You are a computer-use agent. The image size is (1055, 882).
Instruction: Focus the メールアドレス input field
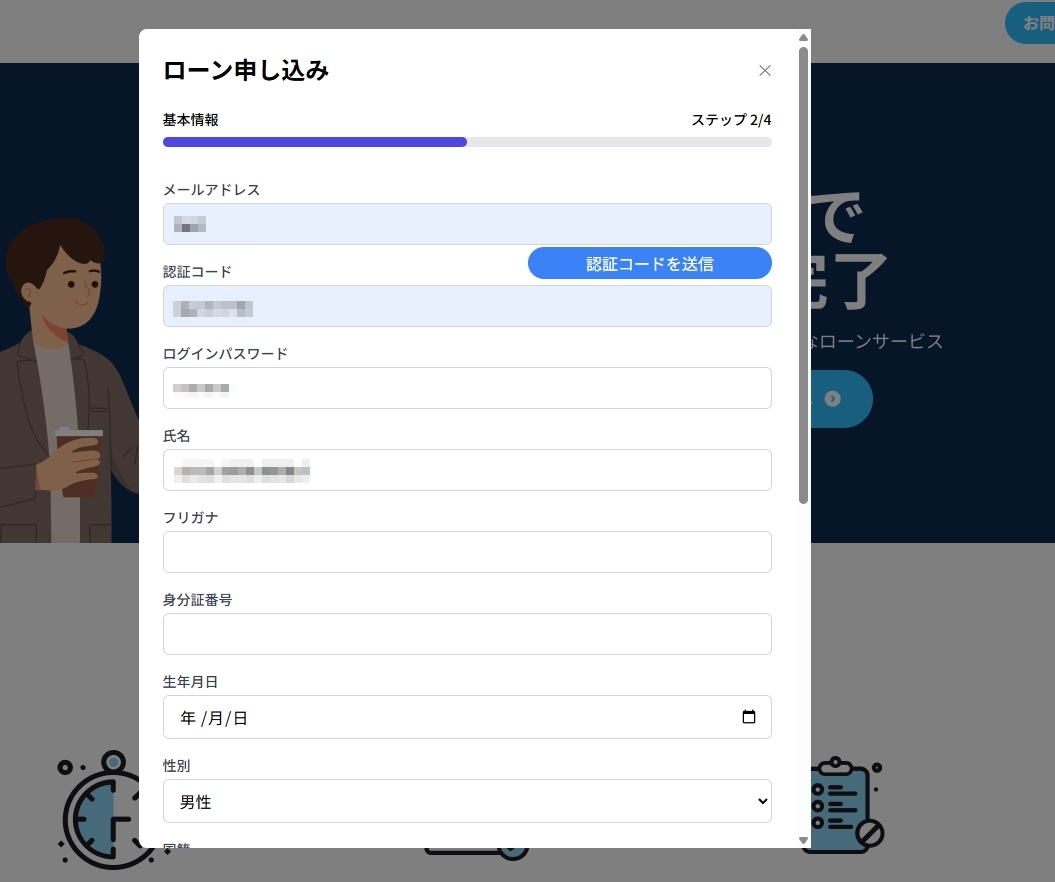tap(467, 224)
